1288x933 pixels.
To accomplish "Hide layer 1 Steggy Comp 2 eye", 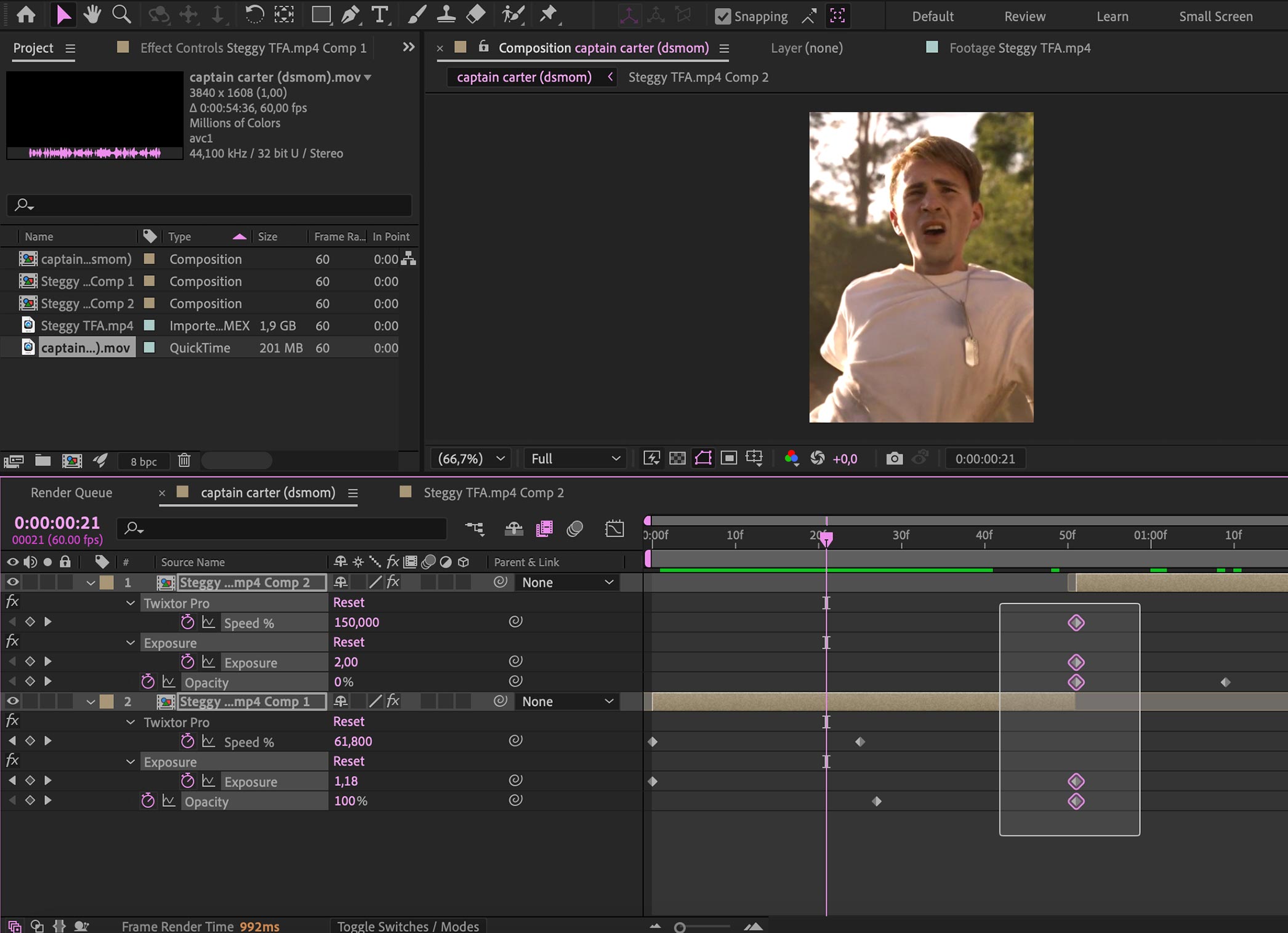I will coord(12,582).
